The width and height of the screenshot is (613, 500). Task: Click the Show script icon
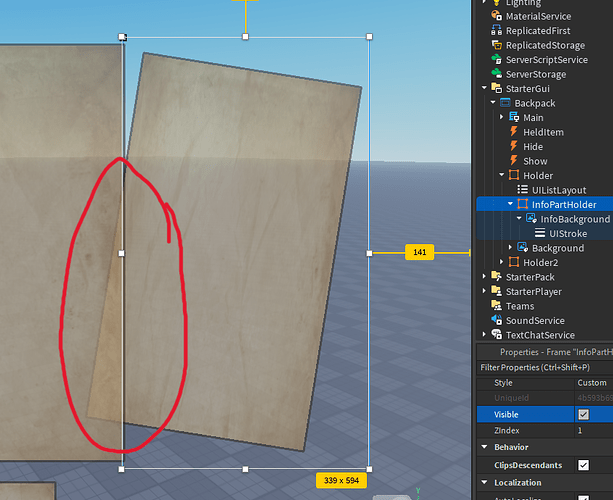click(x=514, y=161)
